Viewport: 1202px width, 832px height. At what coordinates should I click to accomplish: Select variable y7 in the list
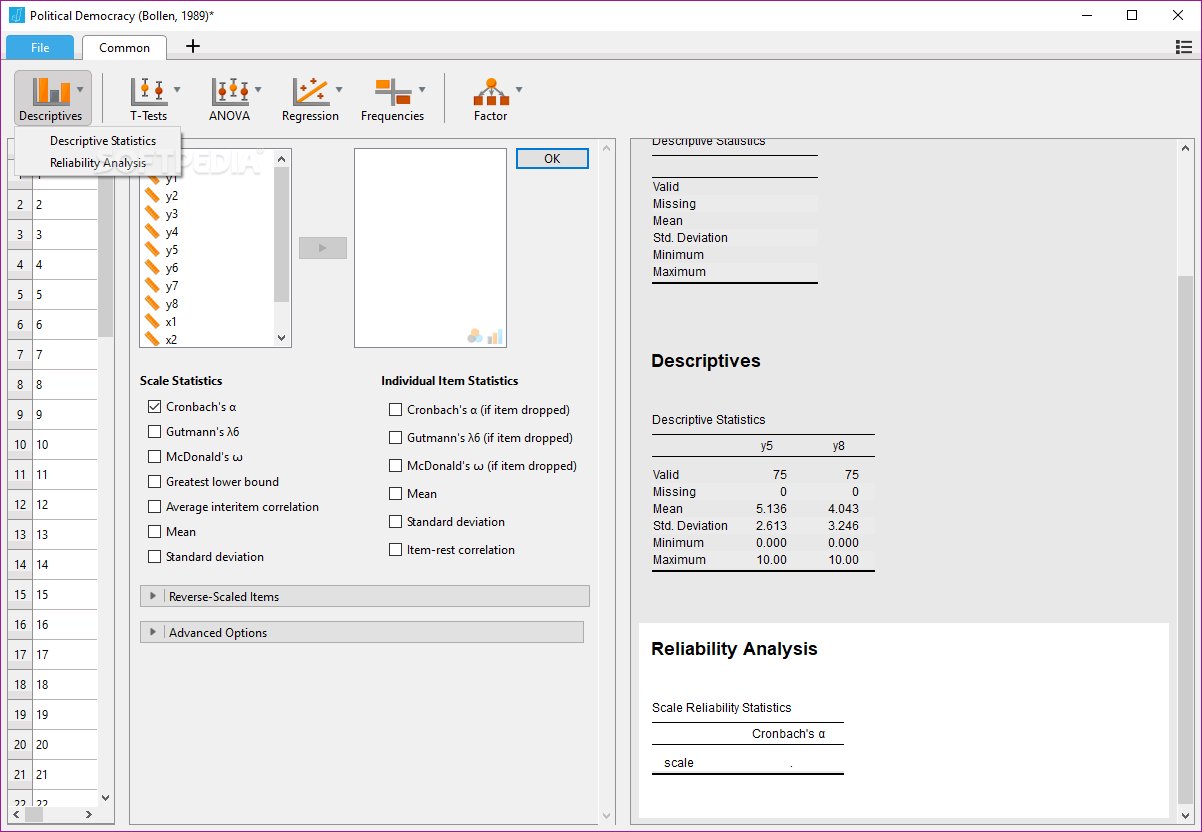172,286
